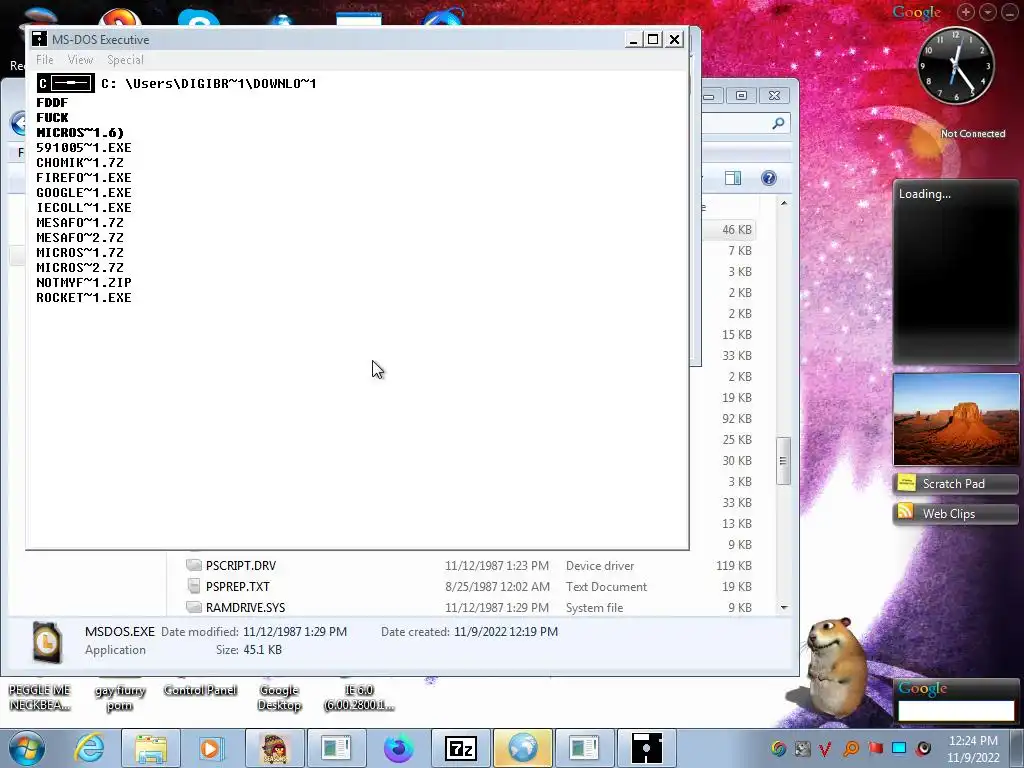The image size is (1024, 768).
Task: Open the PEGGLE ME NECKBEA... desktop shortcut
Action: click(x=39, y=697)
